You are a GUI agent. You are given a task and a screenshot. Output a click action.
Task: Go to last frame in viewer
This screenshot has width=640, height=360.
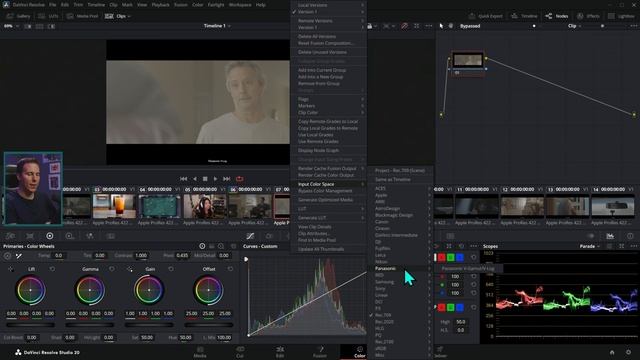(227, 179)
